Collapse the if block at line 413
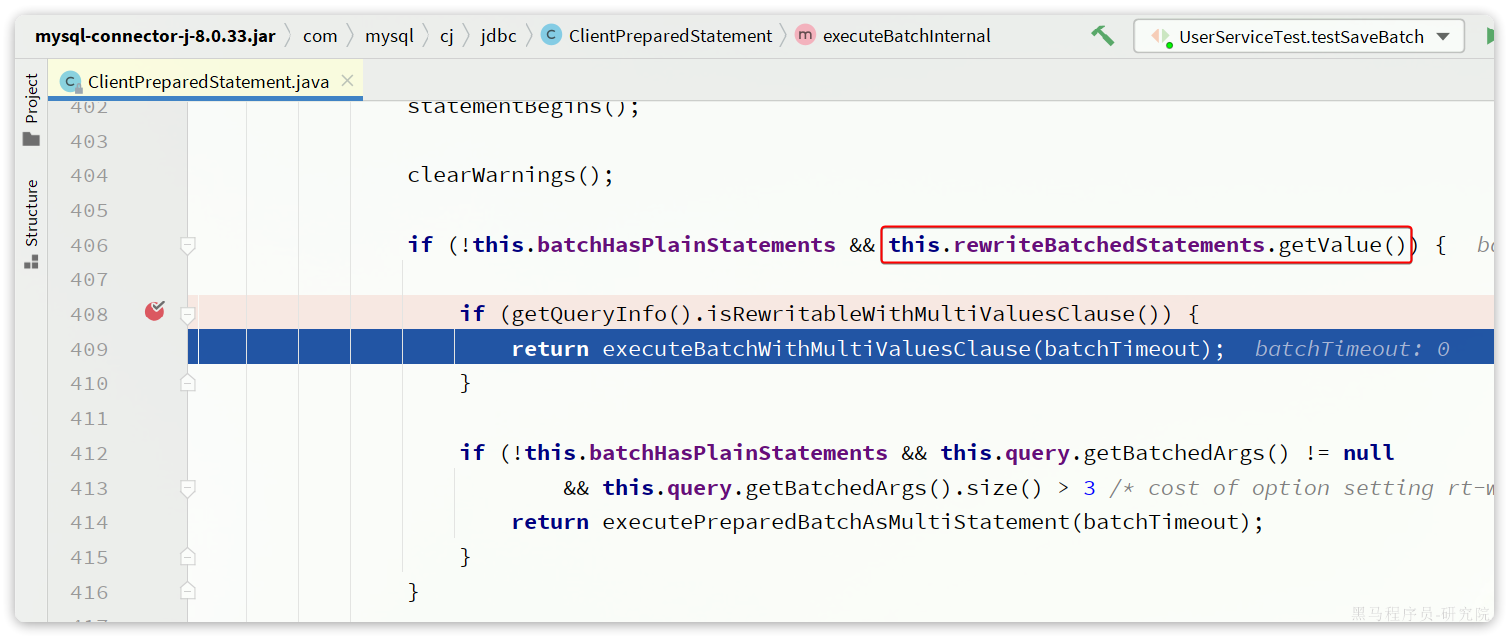 tap(187, 488)
